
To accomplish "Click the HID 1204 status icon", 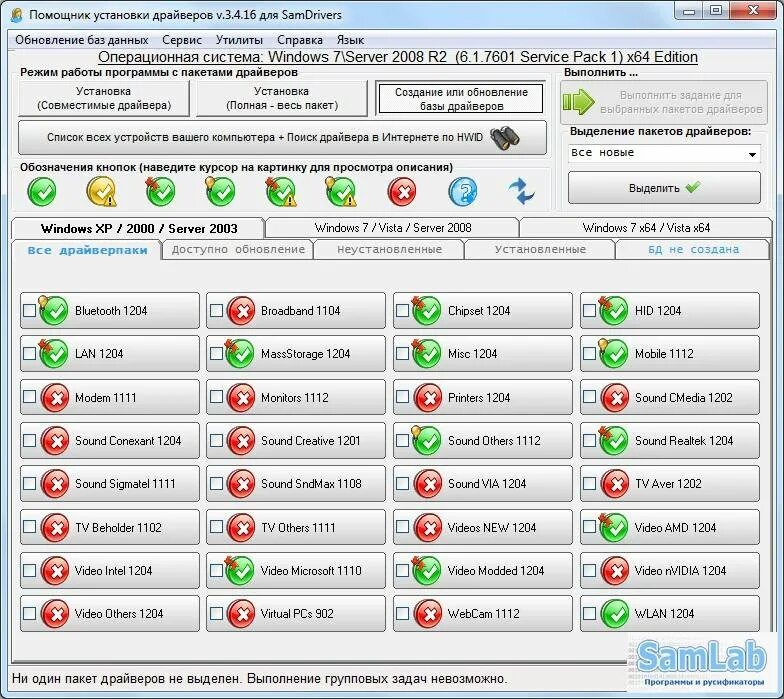I will coord(614,310).
